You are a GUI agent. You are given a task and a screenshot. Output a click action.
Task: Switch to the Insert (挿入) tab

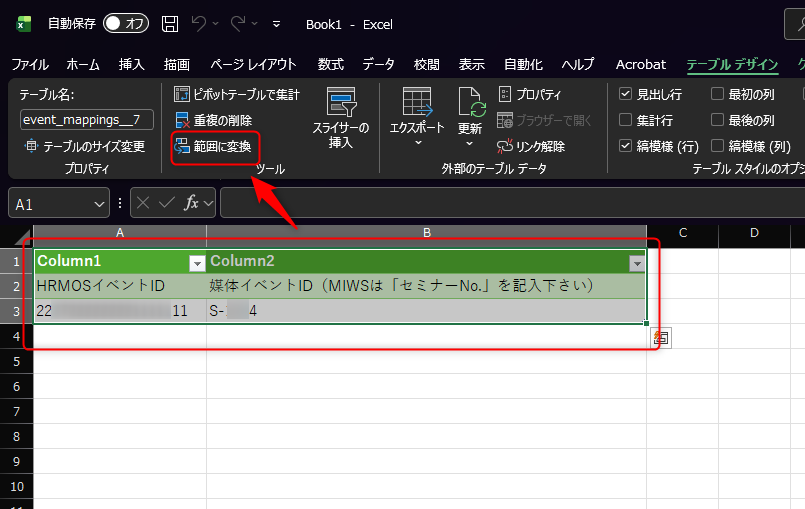pos(131,64)
